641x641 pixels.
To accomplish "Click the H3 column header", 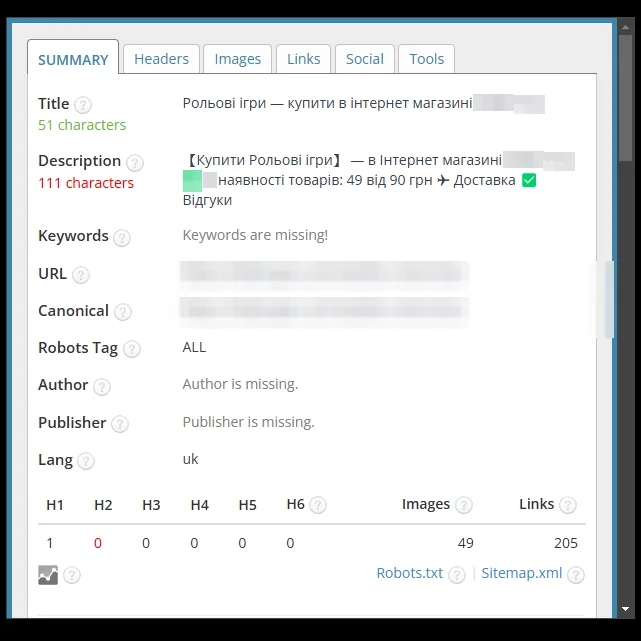I will pos(151,505).
